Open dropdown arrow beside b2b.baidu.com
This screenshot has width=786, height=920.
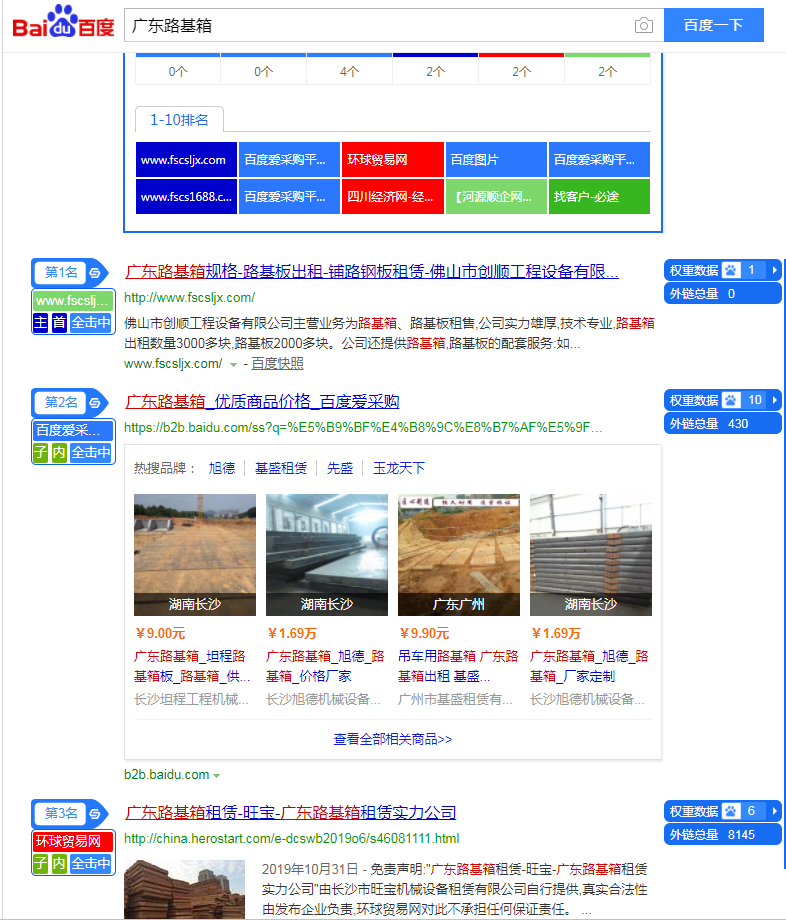pos(216,776)
